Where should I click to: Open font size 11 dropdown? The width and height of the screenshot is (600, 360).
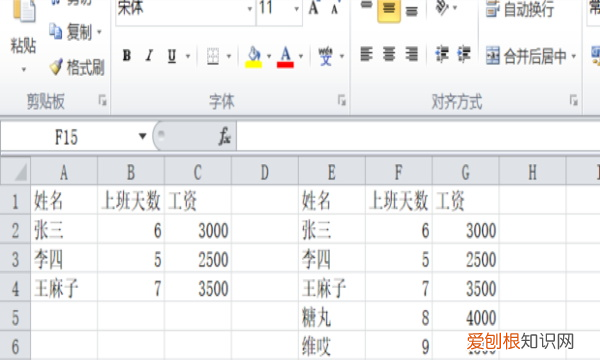[x=297, y=8]
